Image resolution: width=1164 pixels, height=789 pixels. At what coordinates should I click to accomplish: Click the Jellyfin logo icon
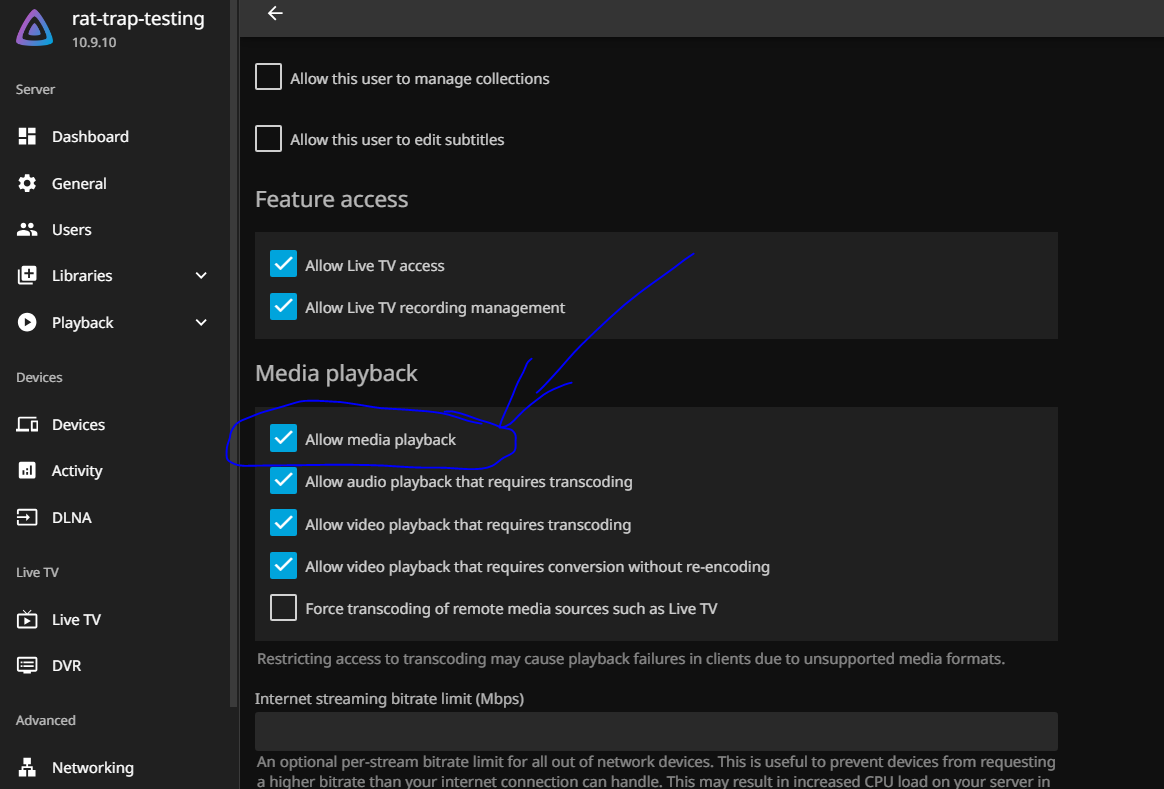35,28
